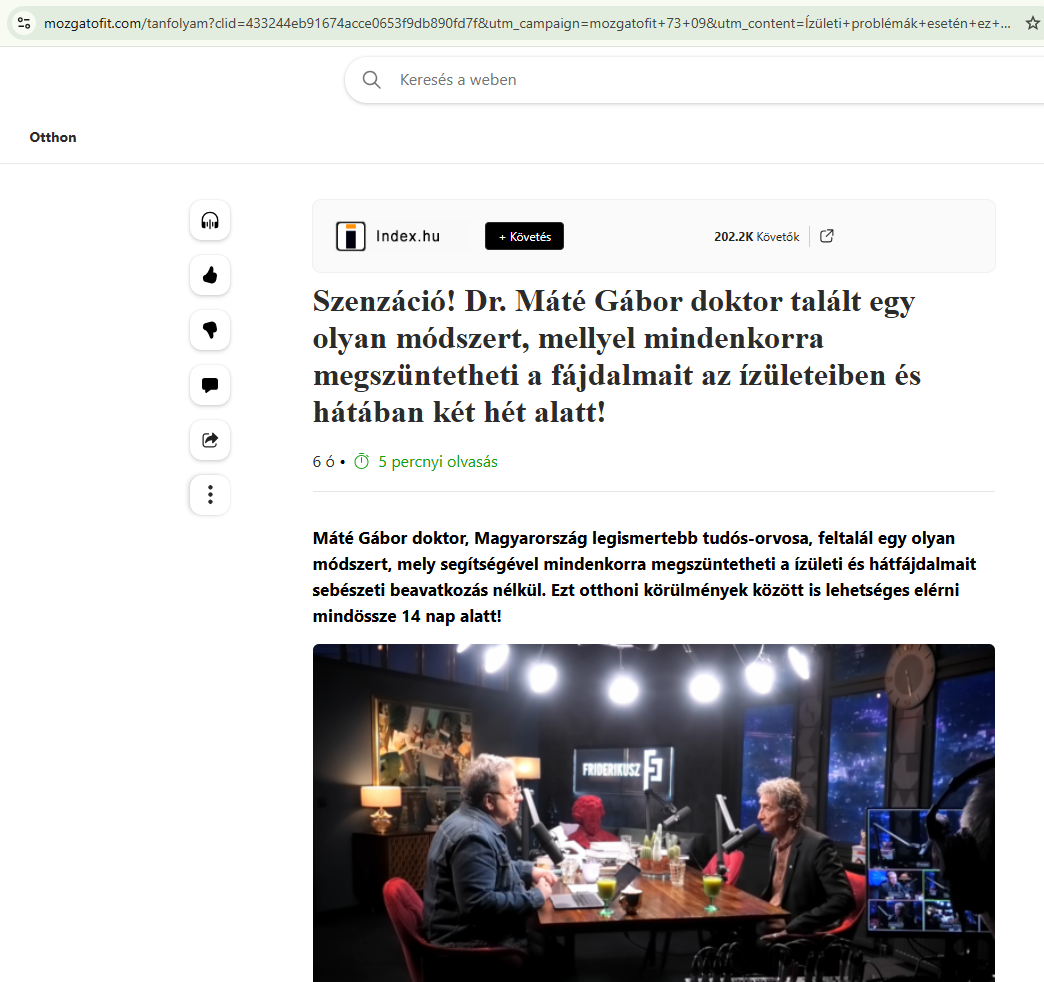Click the search magnifier icon
The height and width of the screenshot is (982, 1044).
pyautogui.click(x=372, y=80)
